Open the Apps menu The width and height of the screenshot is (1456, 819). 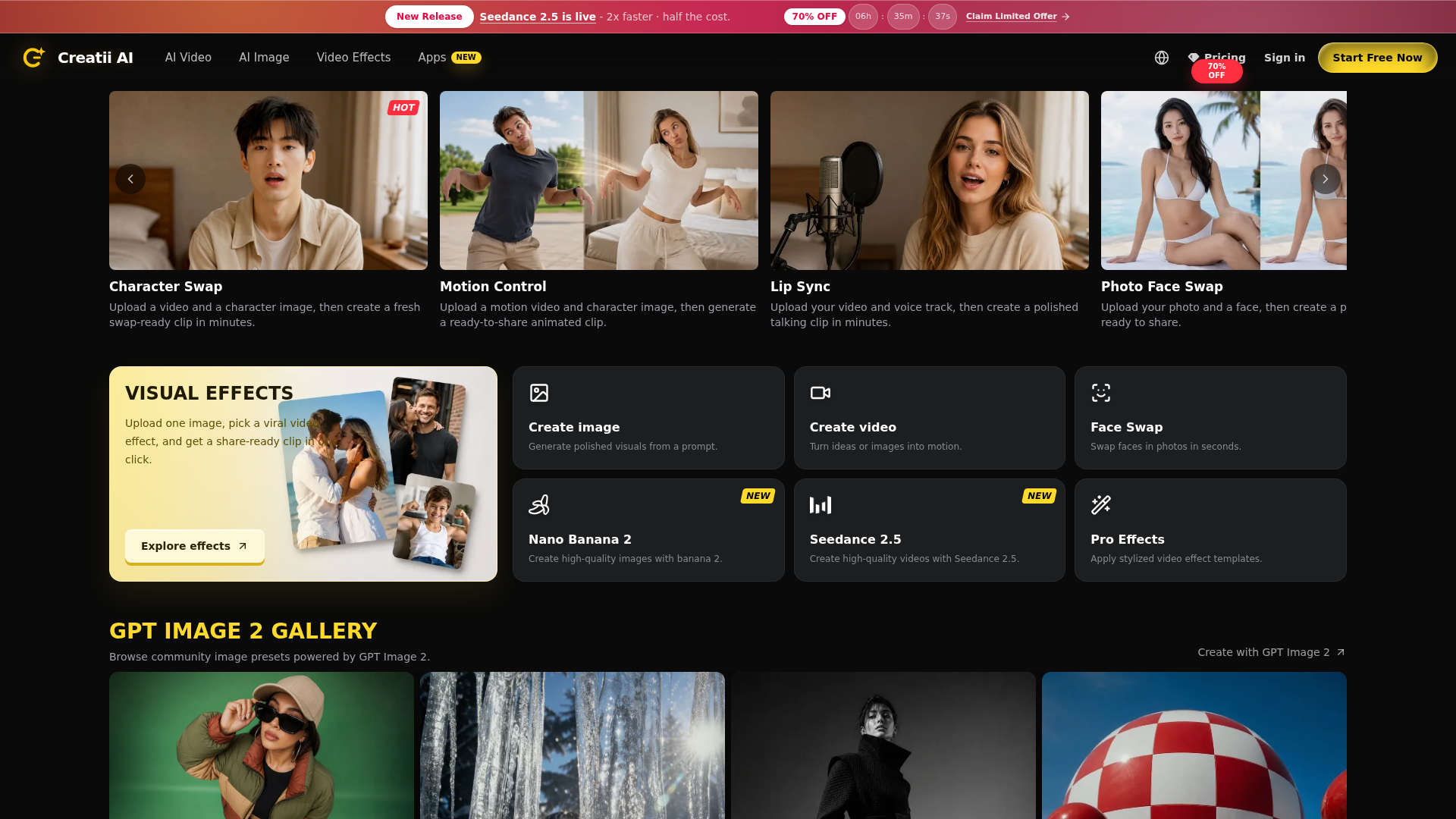(x=449, y=58)
